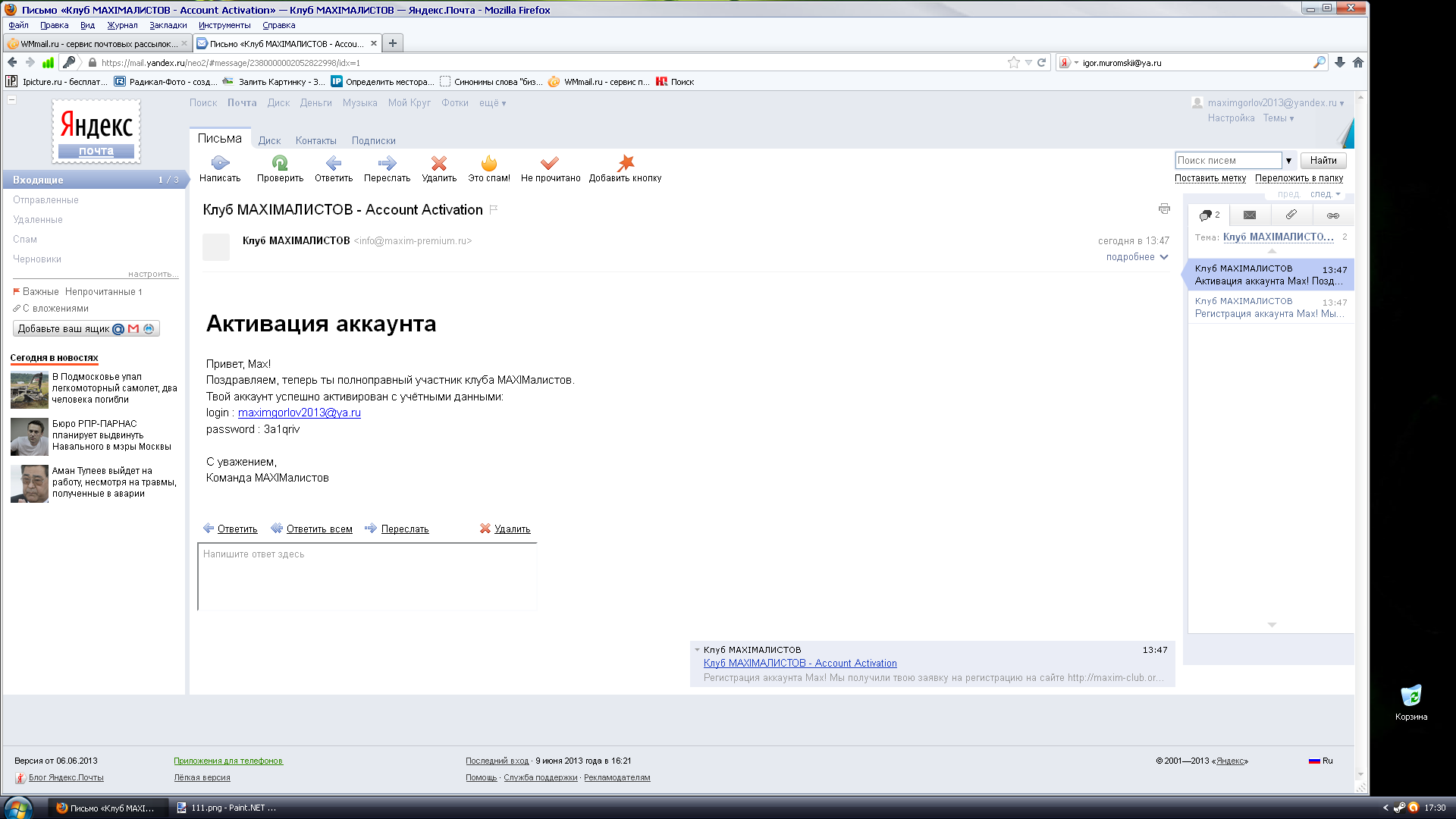Open the след. navigation dropdown

(1326, 194)
